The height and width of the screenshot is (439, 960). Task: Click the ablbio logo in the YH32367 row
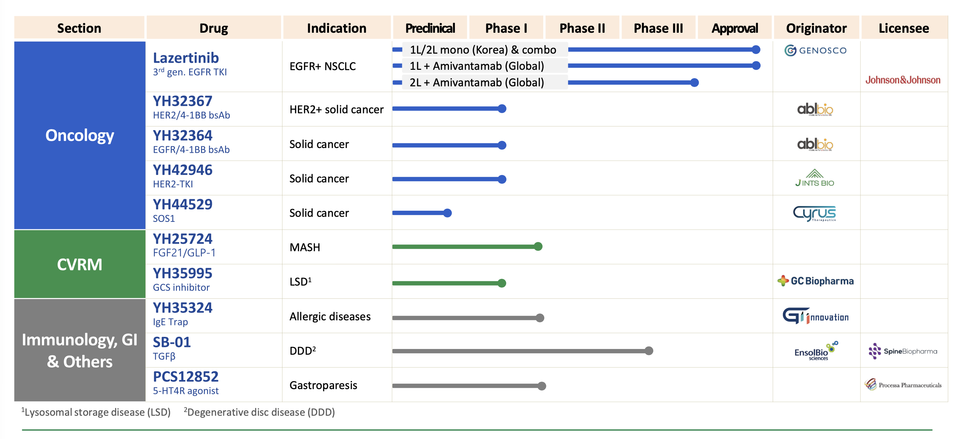click(x=815, y=110)
